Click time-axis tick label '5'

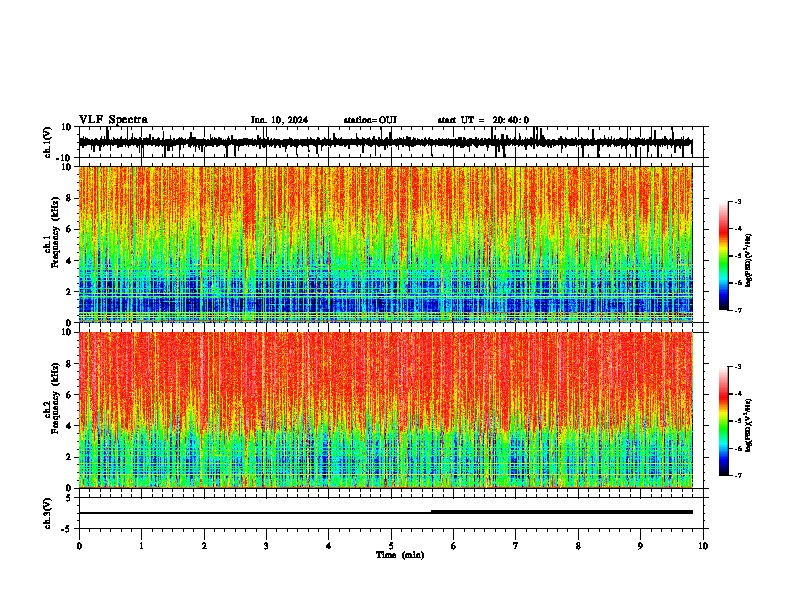pyautogui.click(x=391, y=546)
